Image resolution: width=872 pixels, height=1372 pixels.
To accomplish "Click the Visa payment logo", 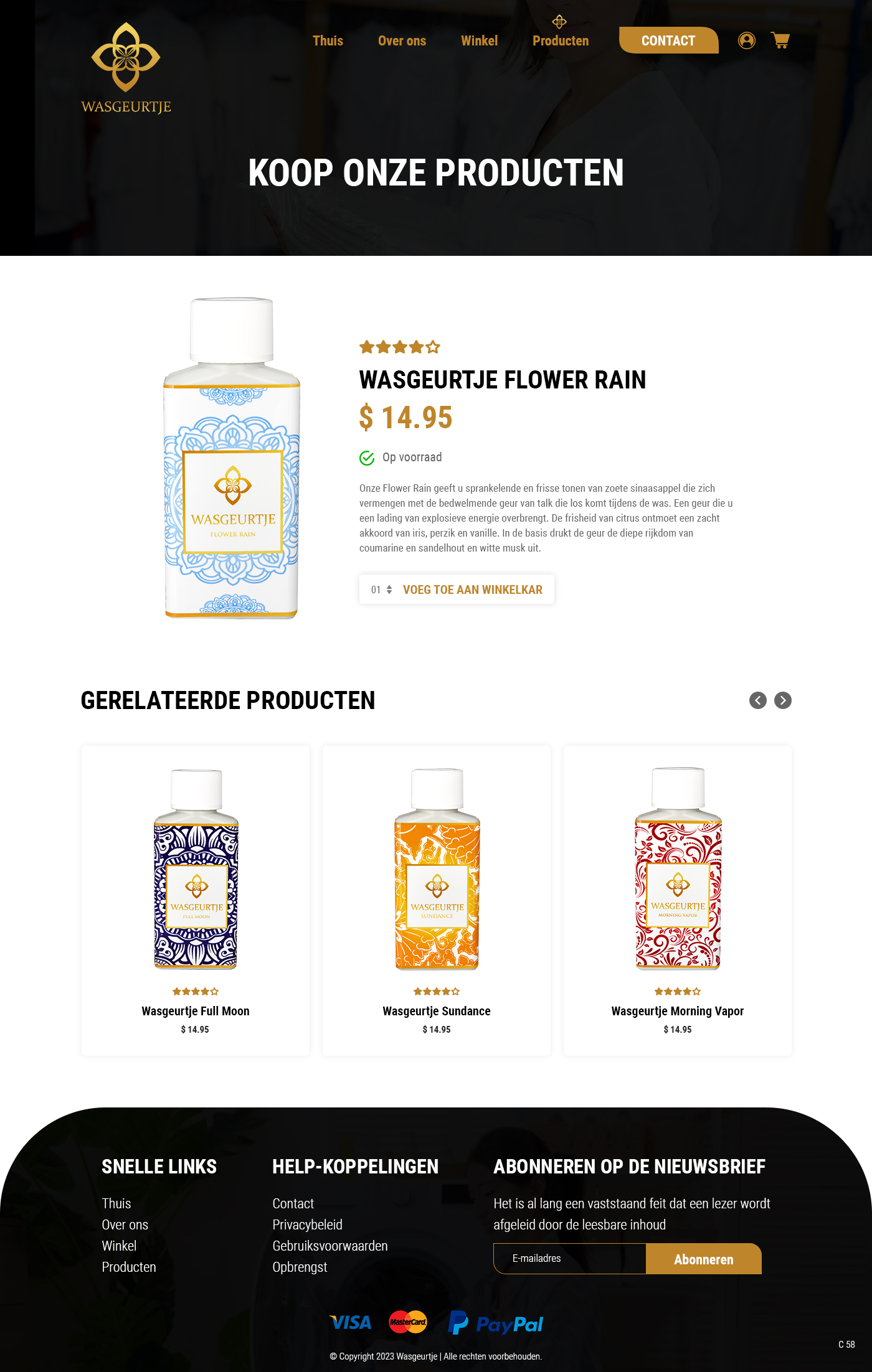I will click(351, 1323).
